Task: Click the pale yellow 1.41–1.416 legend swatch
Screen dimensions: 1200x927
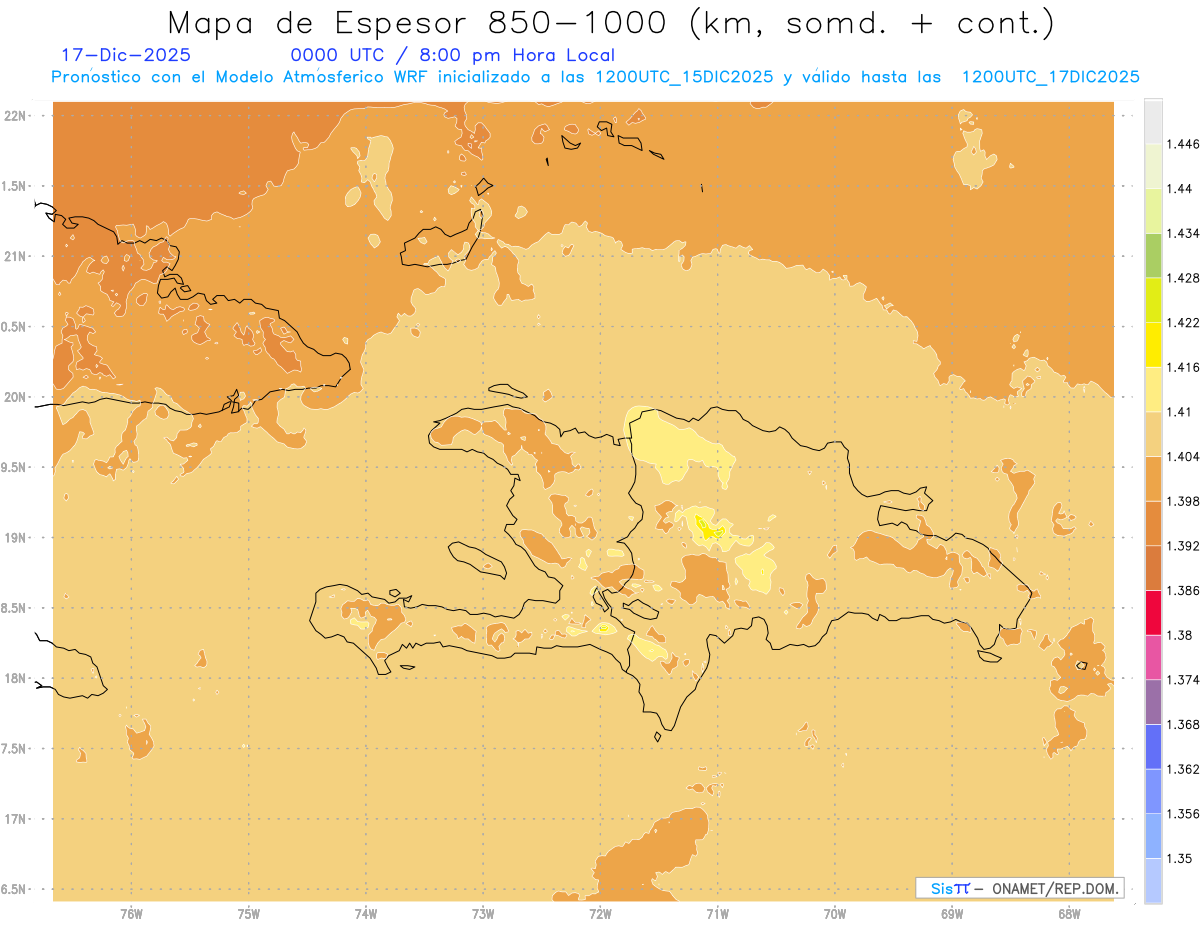Action: pos(1153,390)
